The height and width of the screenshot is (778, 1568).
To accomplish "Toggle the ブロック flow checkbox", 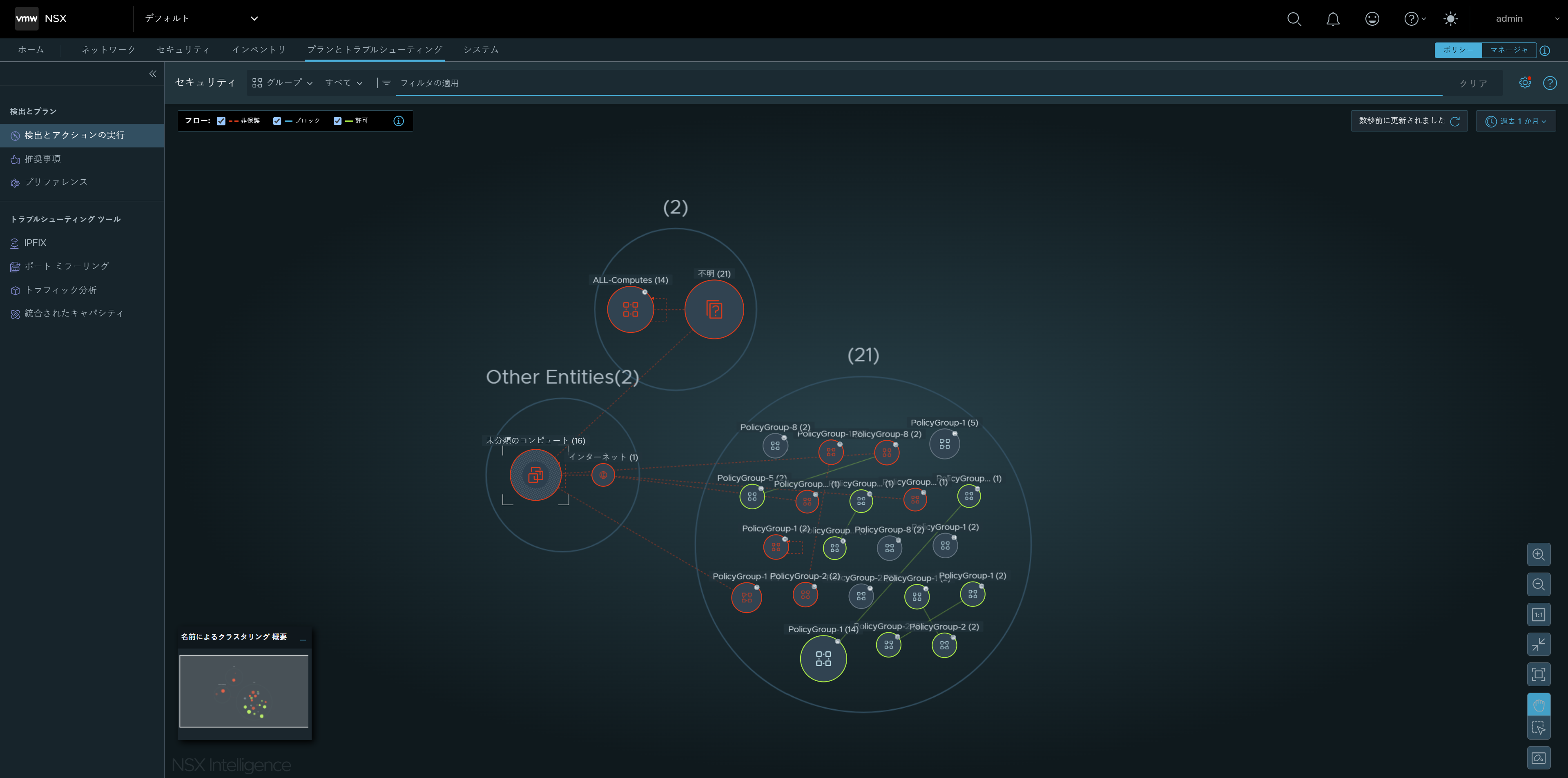I will click(277, 120).
